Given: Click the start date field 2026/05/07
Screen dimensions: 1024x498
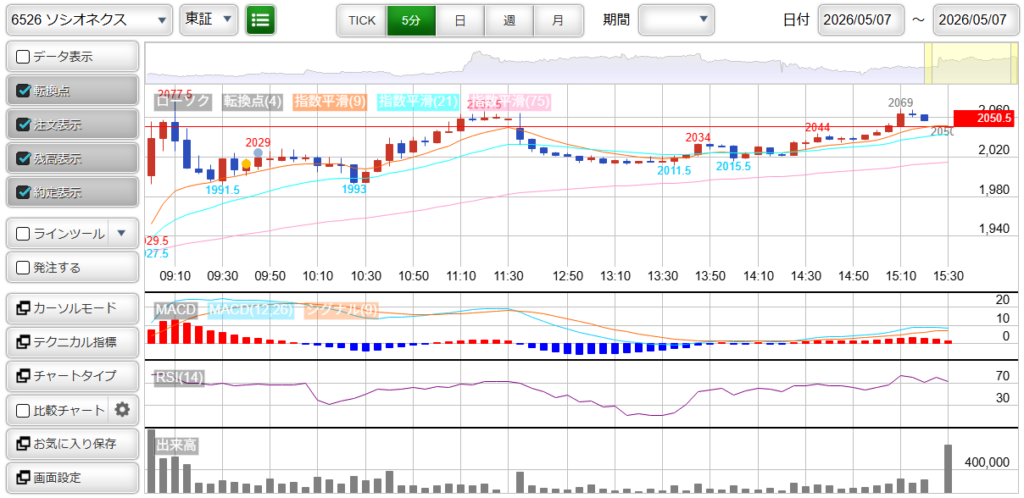Looking at the screenshot, I should (x=861, y=20).
